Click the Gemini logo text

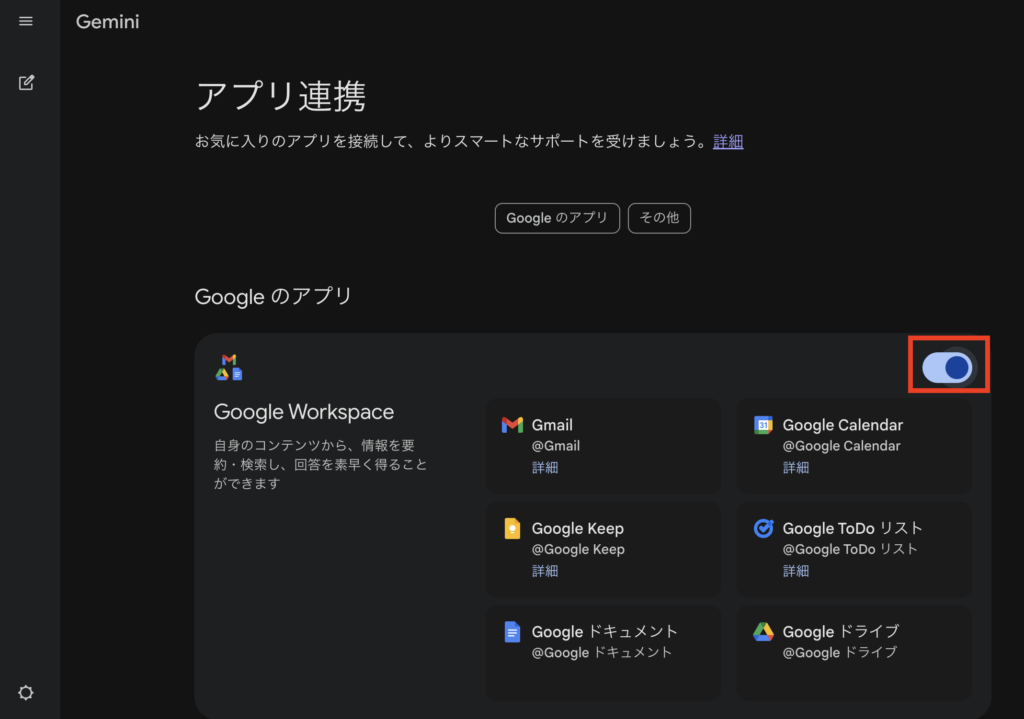(108, 21)
